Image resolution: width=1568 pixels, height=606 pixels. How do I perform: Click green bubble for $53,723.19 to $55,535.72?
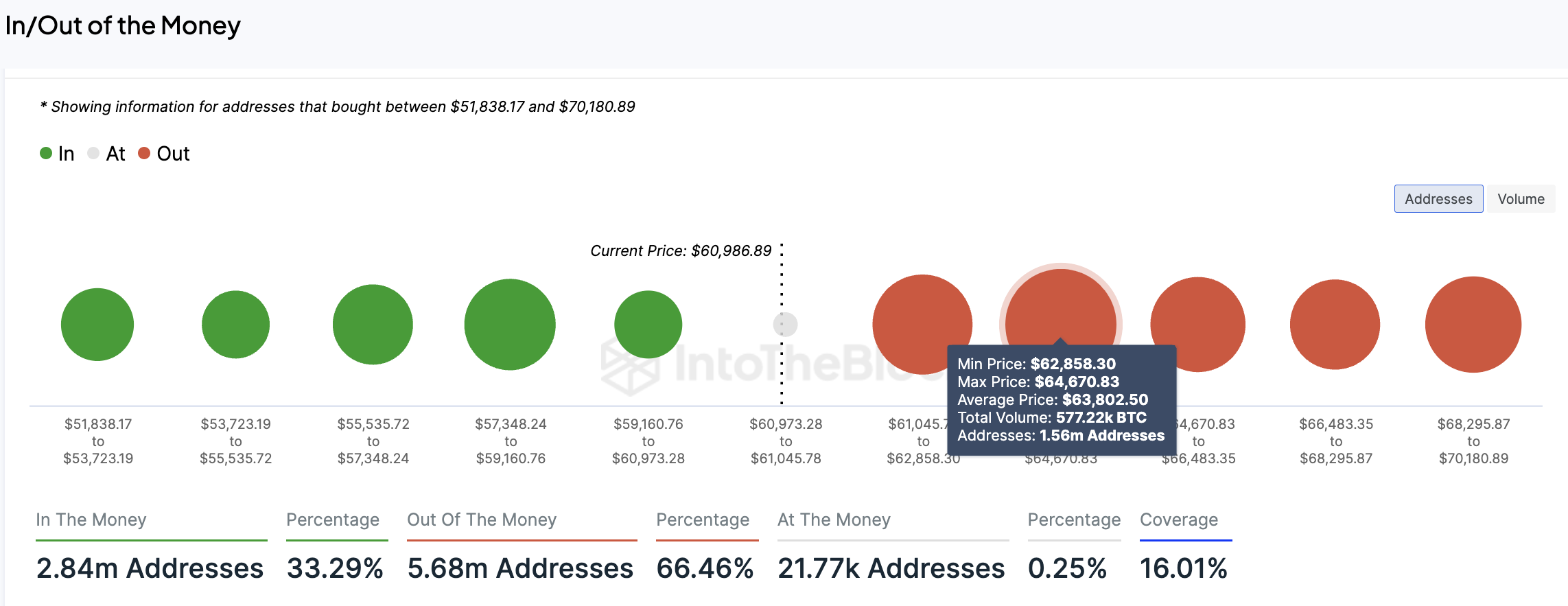[x=235, y=325]
